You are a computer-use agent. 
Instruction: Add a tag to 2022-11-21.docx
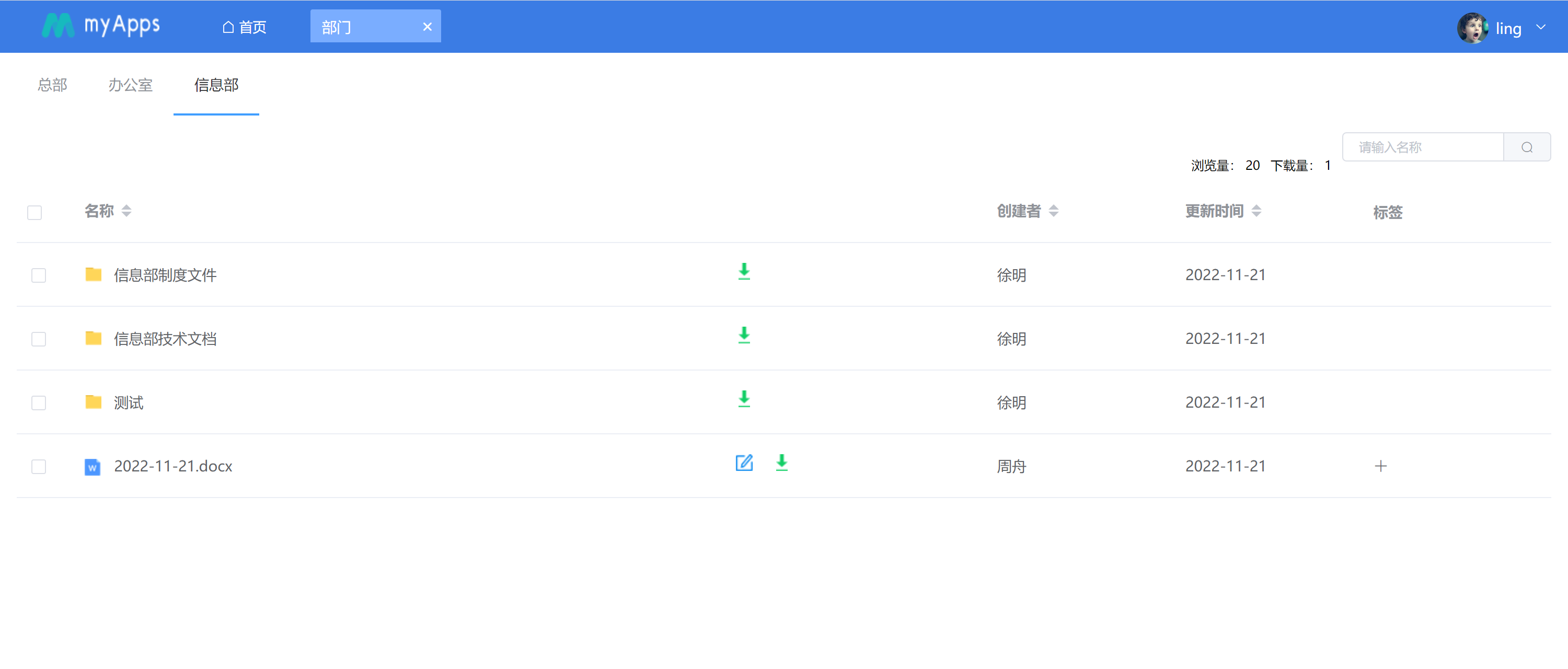(1380, 466)
